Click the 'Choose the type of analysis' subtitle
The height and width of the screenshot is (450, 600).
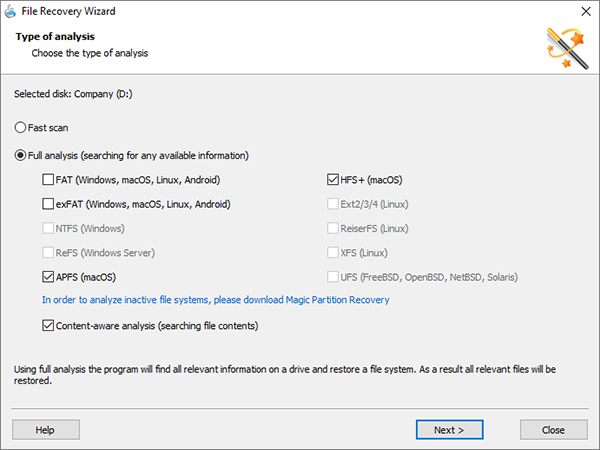pyautogui.click(x=90, y=53)
